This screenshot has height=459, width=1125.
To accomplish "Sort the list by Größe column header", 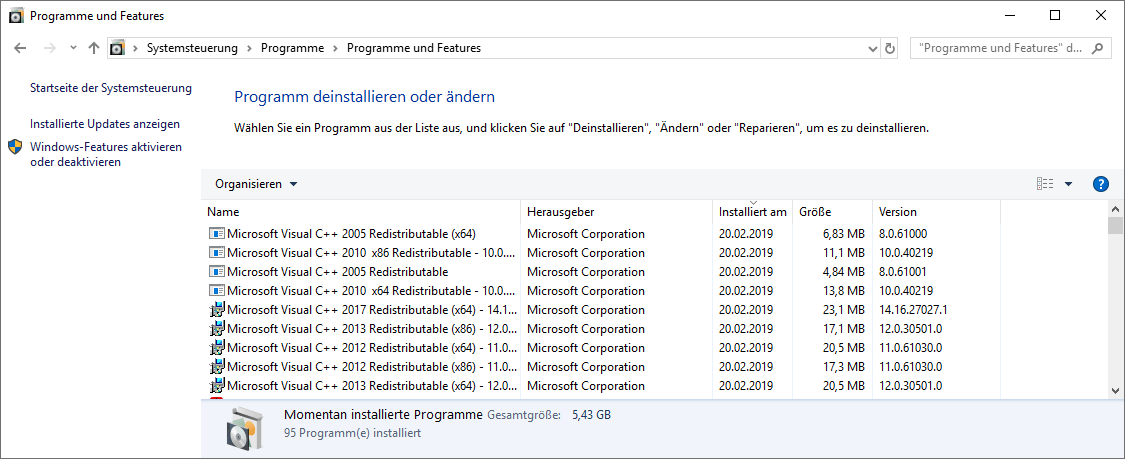I will [x=815, y=212].
